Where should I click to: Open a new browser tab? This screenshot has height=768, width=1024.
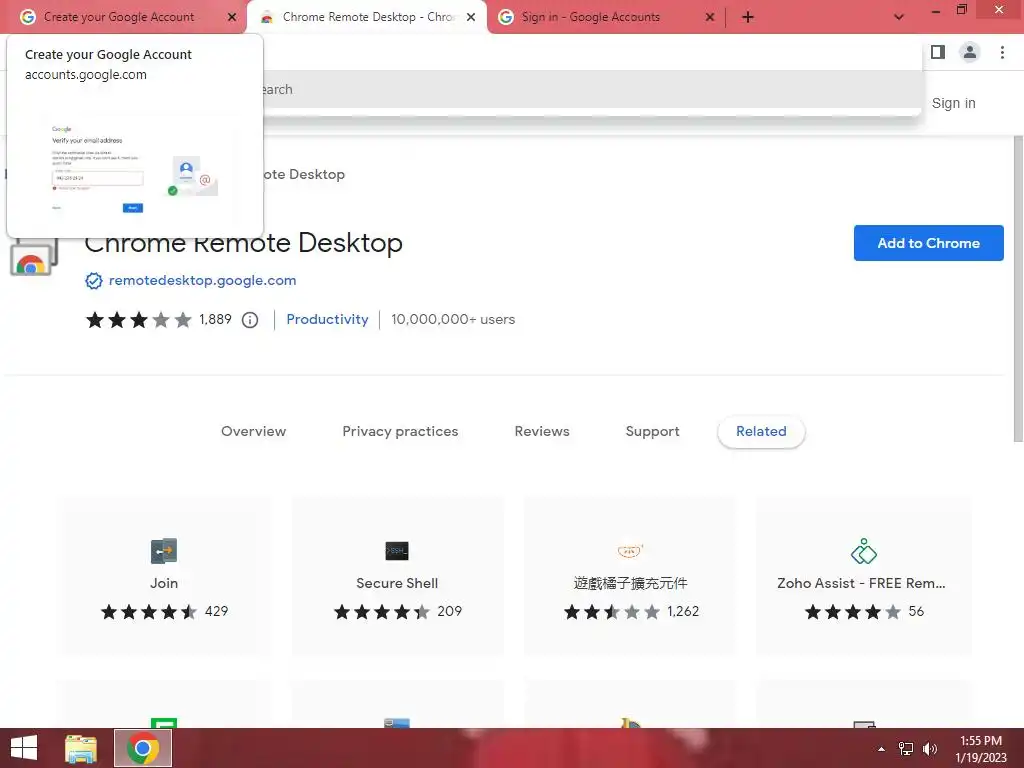[748, 18]
